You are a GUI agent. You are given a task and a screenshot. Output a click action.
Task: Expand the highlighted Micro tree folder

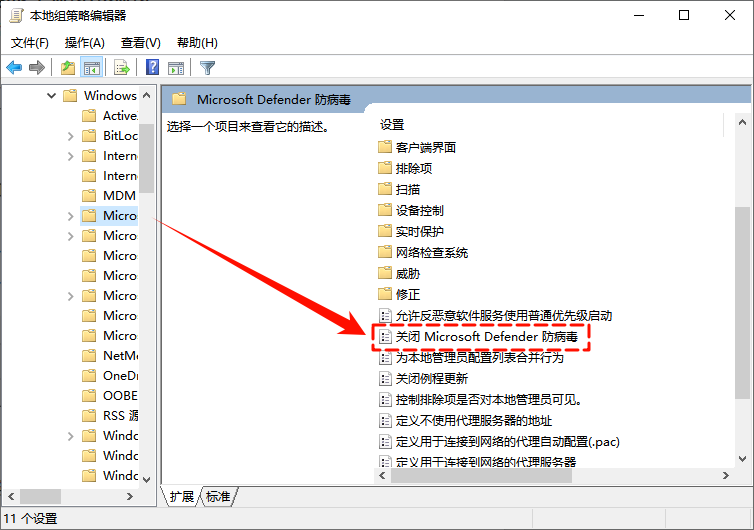(x=71, y=216)
